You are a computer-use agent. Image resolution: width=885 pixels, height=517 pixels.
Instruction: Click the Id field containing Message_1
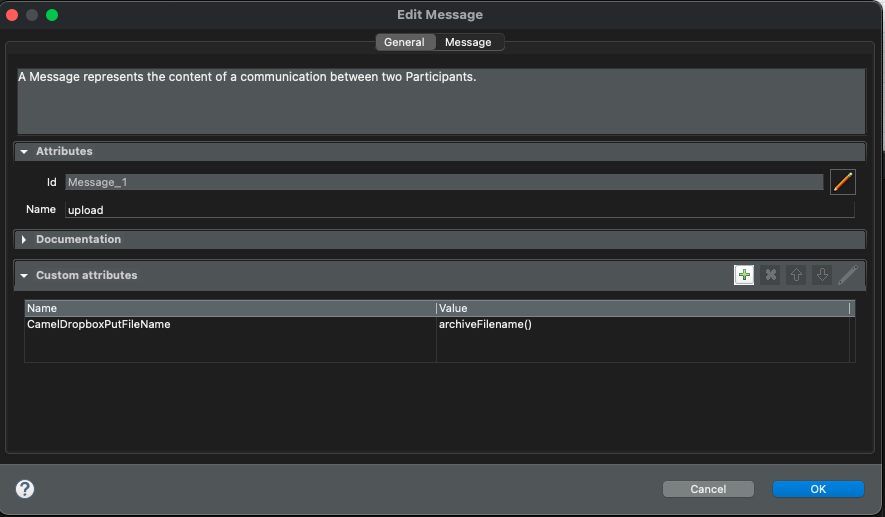(x=444, y=182)
